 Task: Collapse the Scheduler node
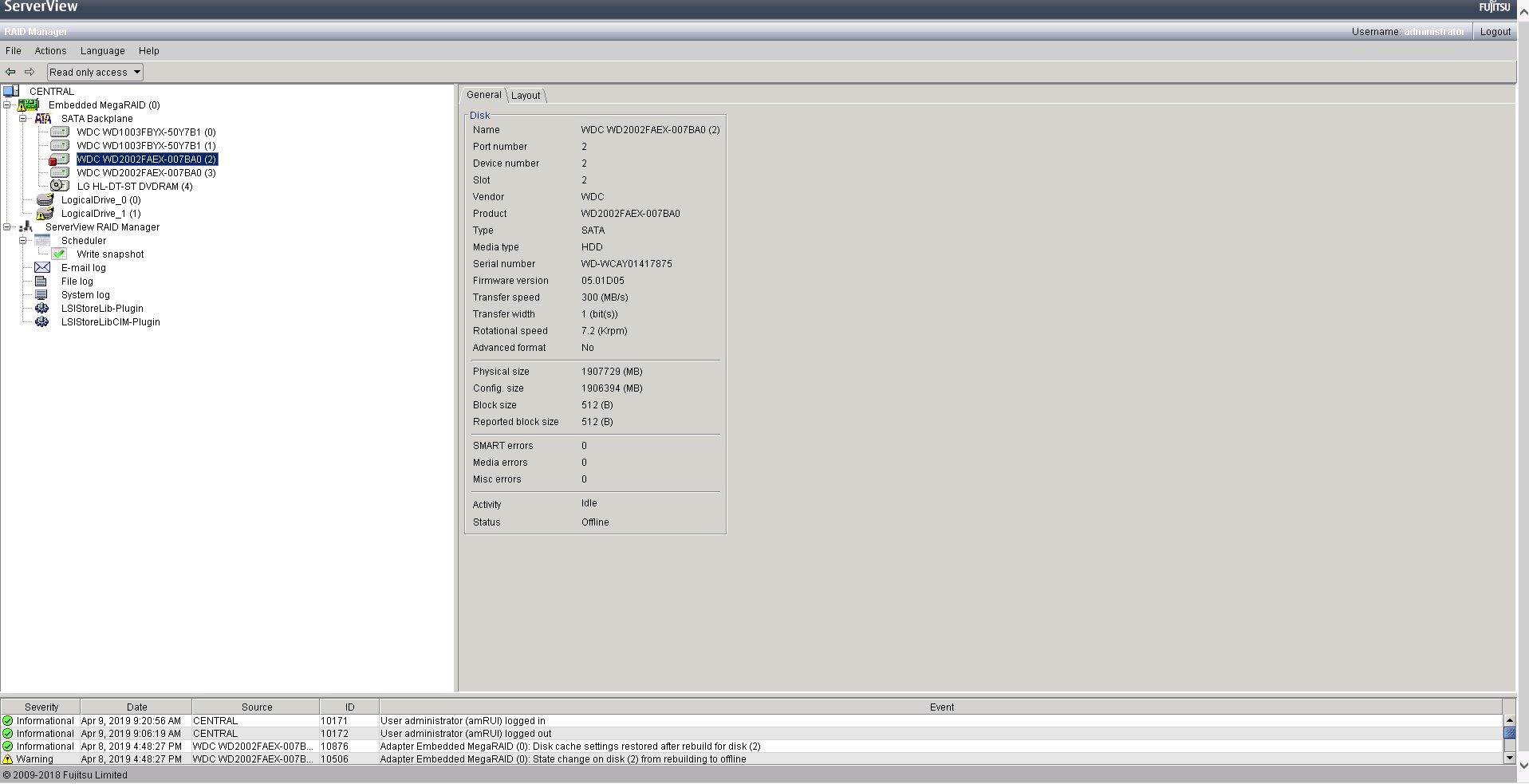coord(23,240)
